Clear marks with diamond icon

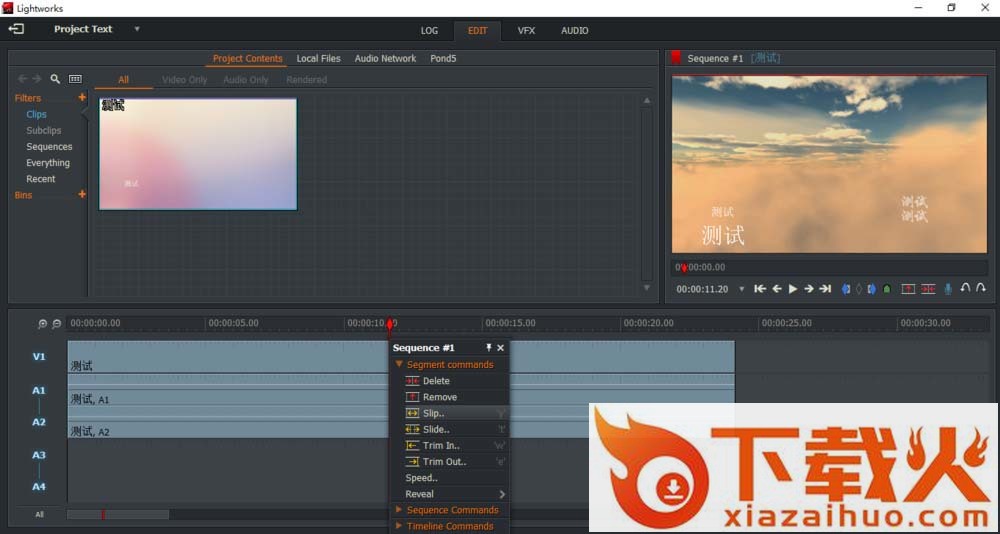pos(858,289)
